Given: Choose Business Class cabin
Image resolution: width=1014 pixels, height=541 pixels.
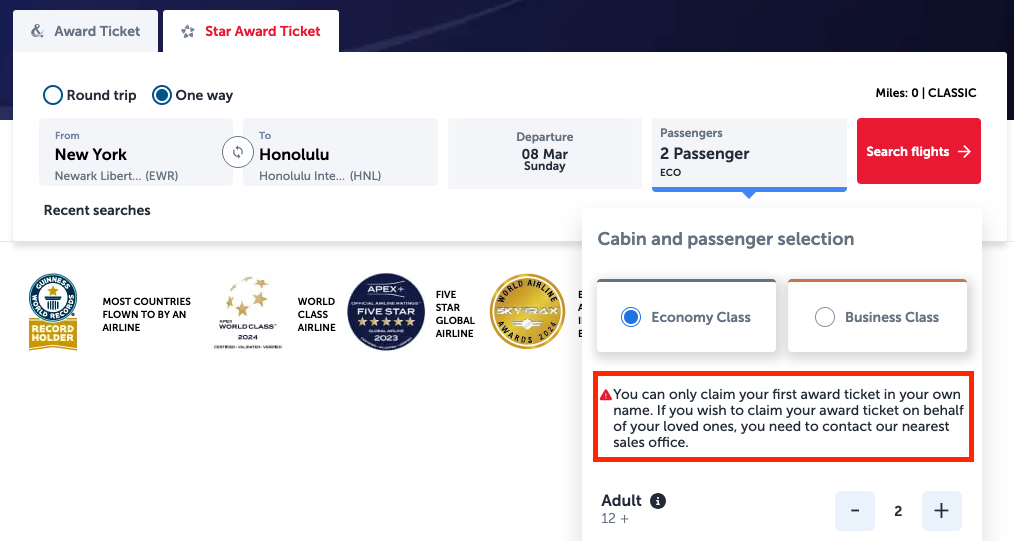Looking at the screenshot, I should click(x=825, y=317).
